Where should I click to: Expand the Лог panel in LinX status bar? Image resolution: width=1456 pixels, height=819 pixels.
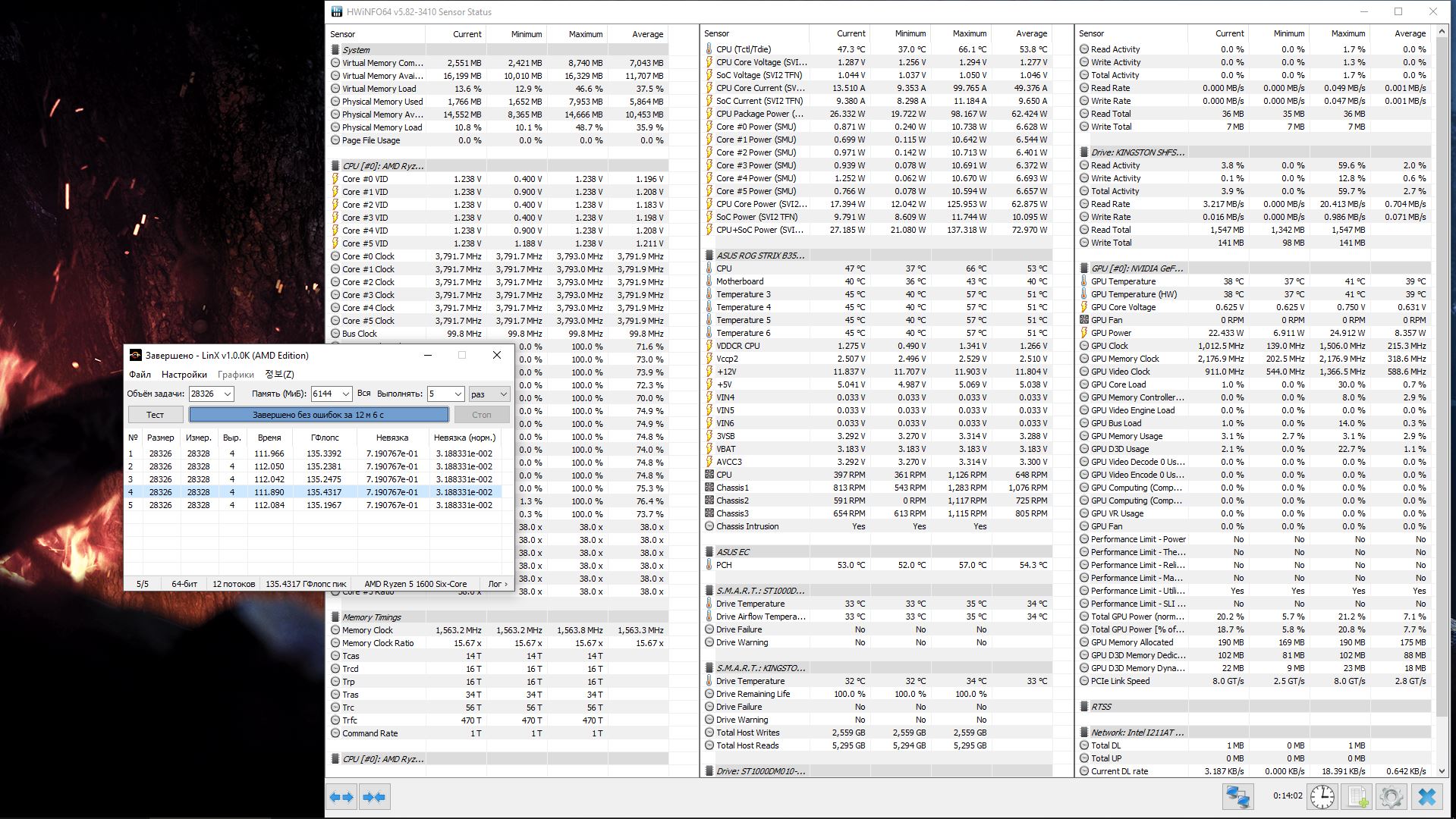pyautogui.click(x=498, y=584)
